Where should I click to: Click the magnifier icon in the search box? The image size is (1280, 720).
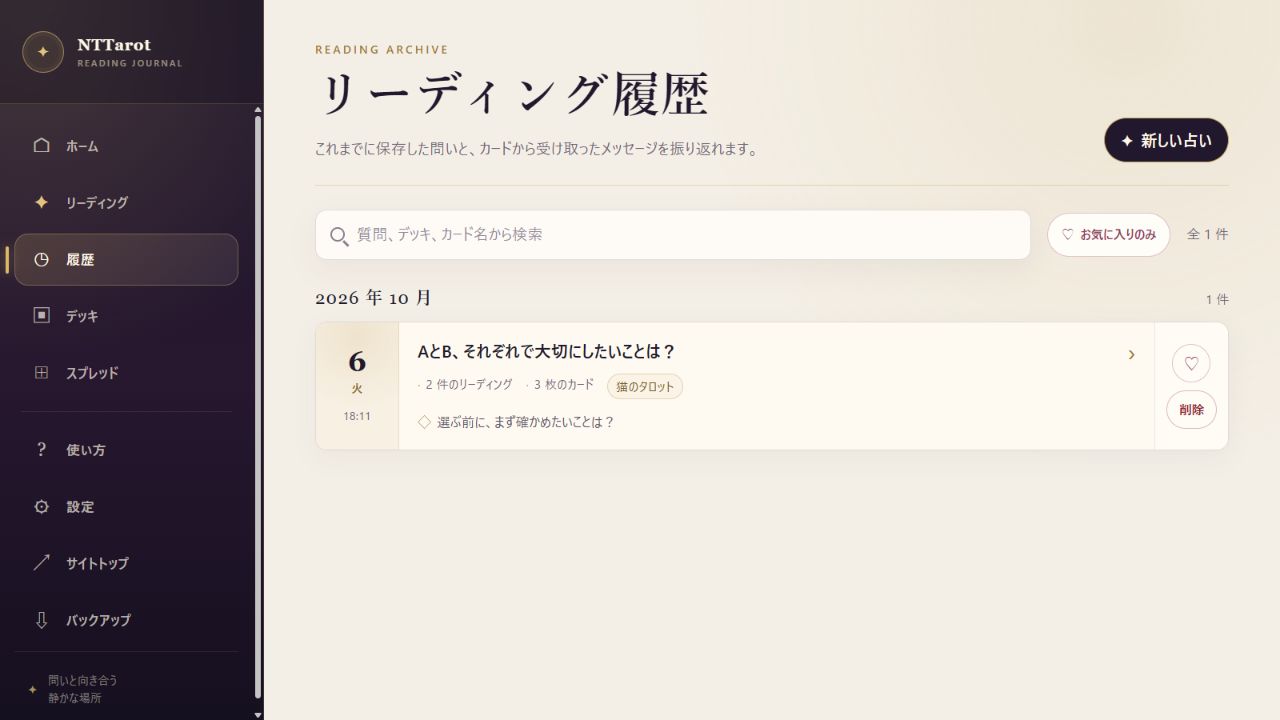339,236
